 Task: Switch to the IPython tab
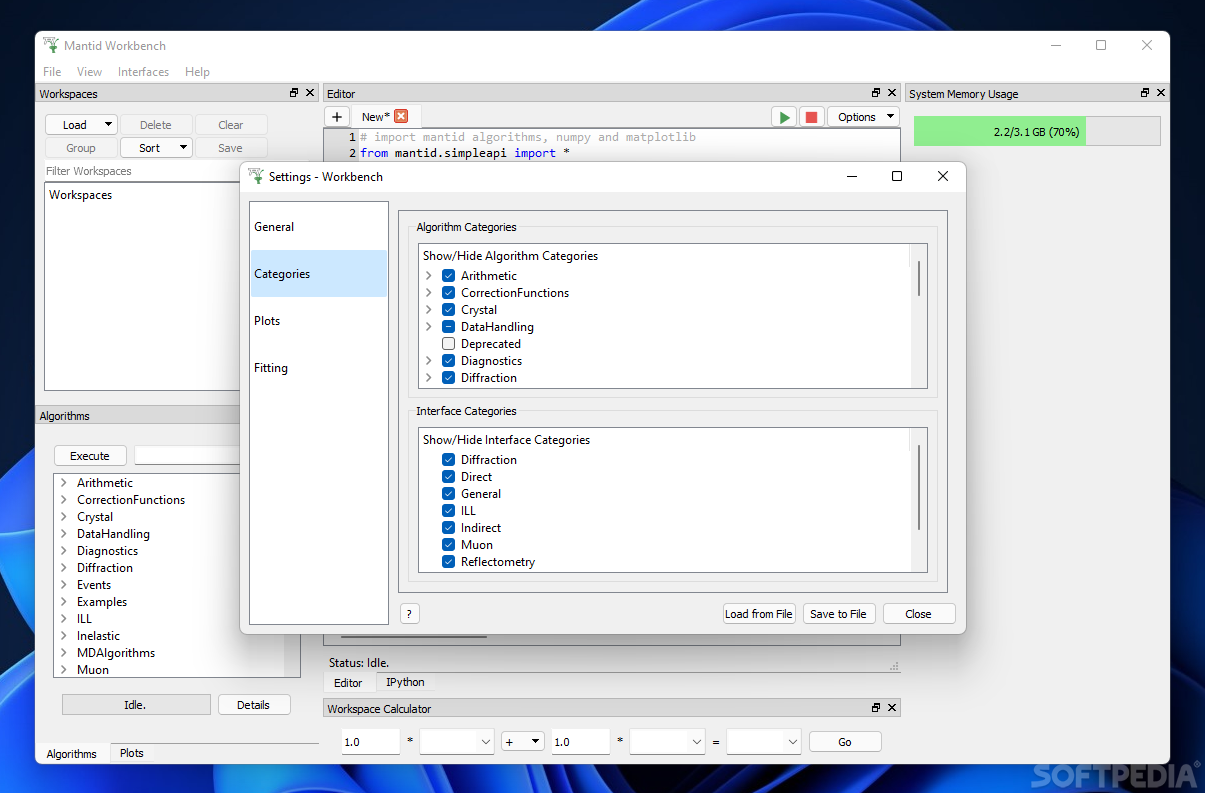tap(405, 682)
